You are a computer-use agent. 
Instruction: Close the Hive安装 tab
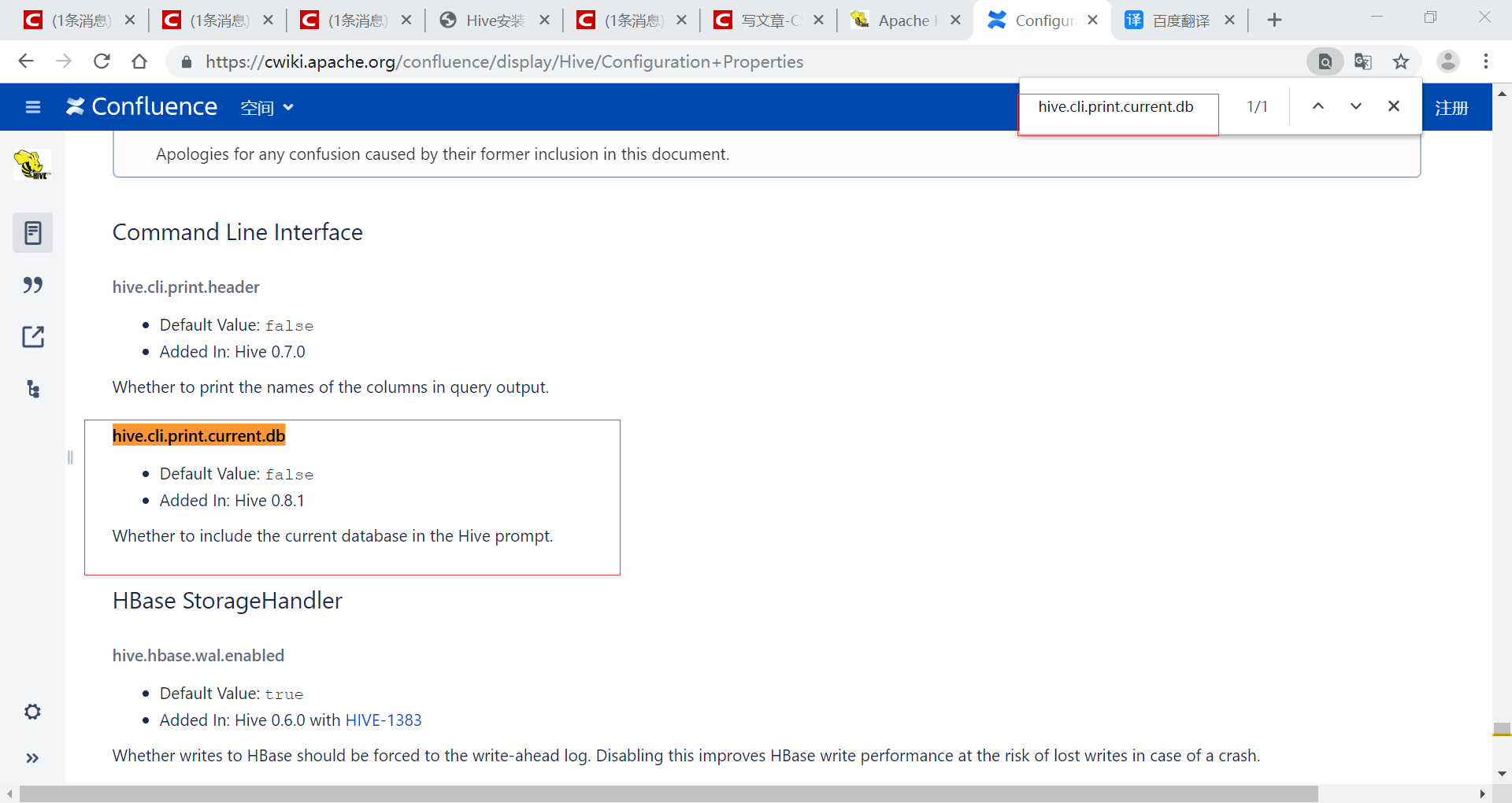point(545,20)
